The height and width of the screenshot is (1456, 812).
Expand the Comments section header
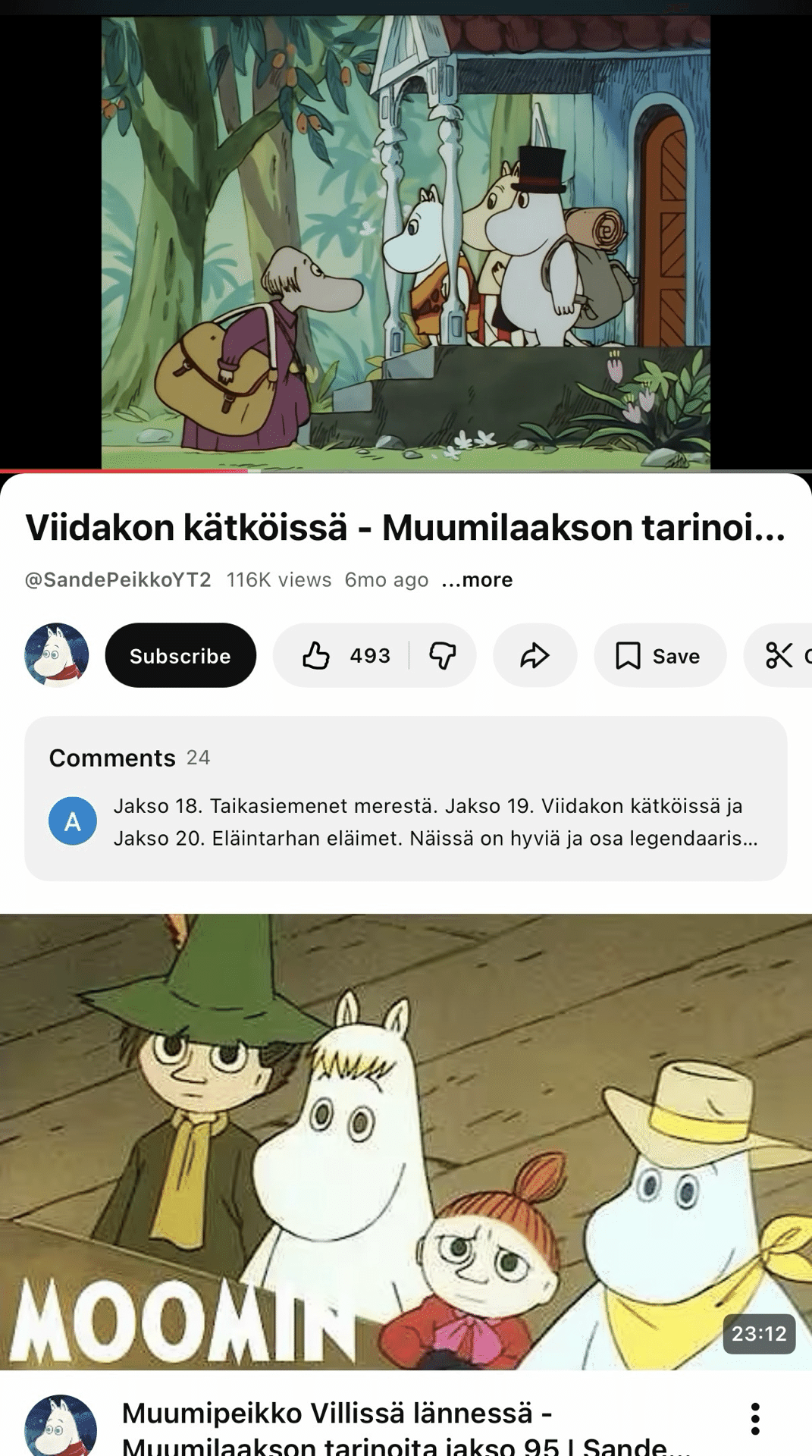click(x=130, y=758)
